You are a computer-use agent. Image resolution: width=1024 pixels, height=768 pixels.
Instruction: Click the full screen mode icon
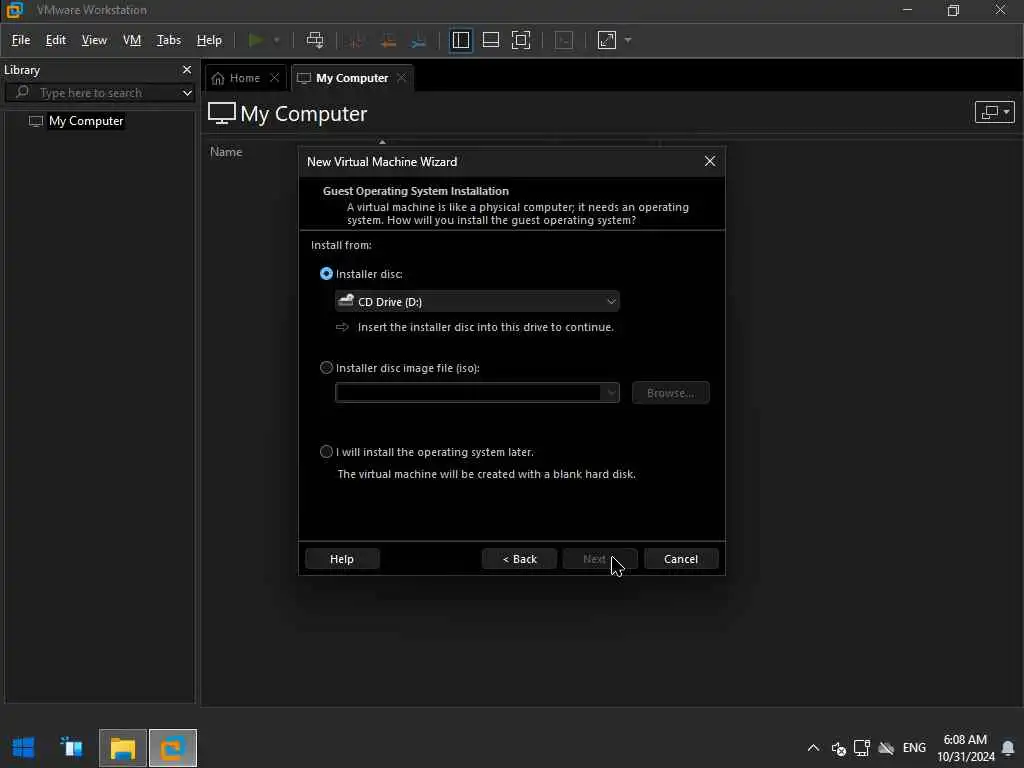[521, 40]
